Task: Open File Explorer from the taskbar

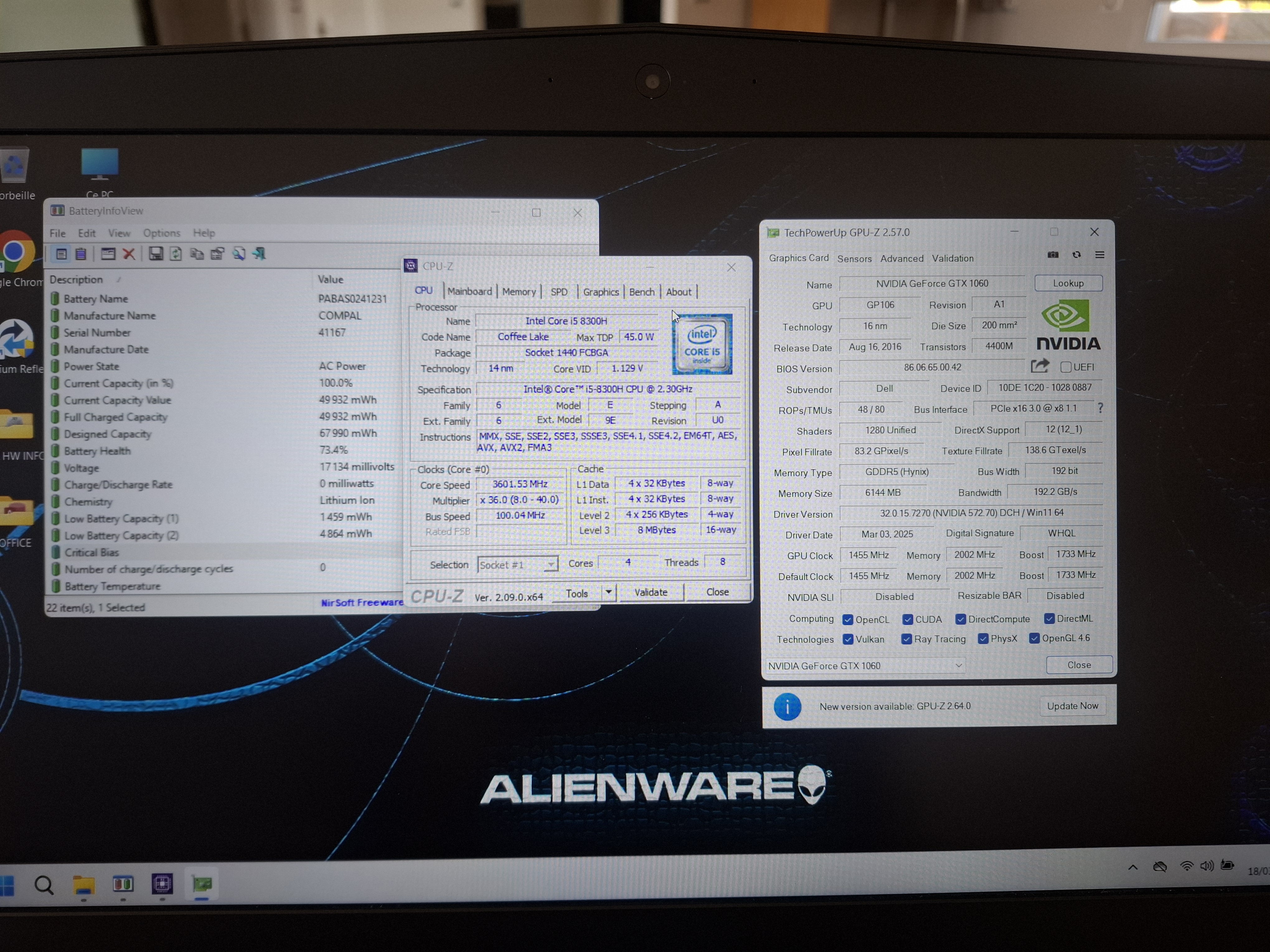Action: click(84, 885)
